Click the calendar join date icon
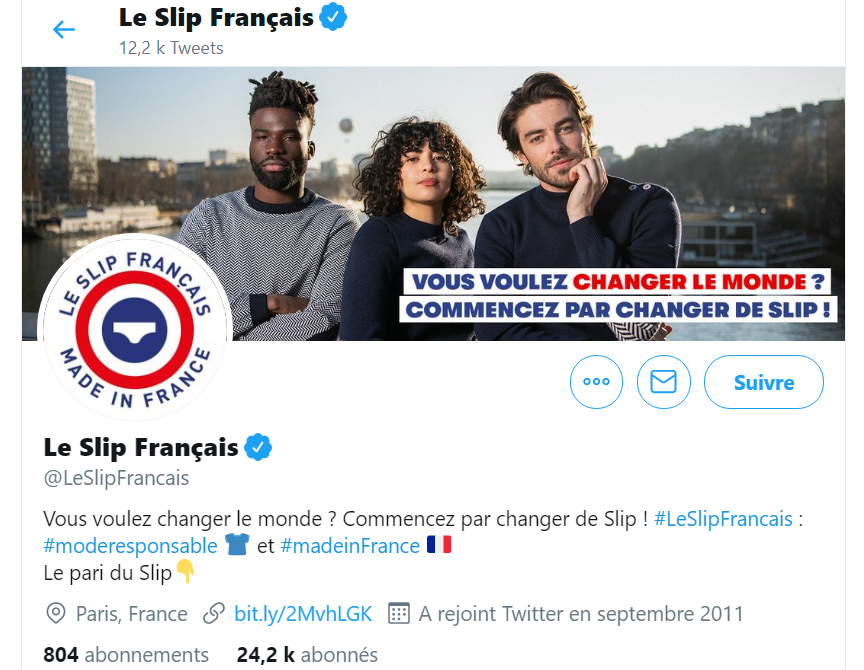This screenshot has width=864, height=670. pyautogui.click(x=399, y=613)
